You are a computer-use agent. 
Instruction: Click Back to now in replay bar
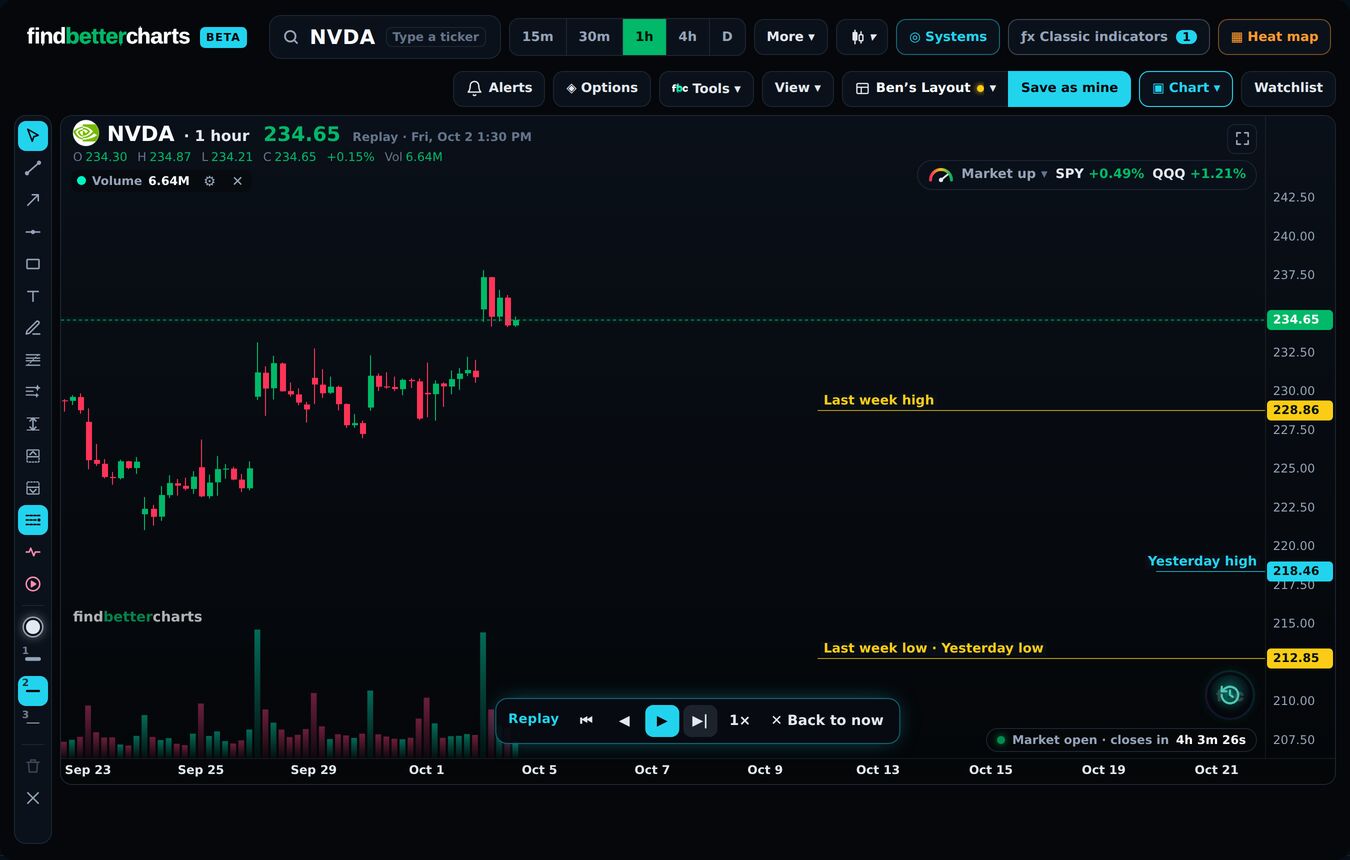(827, 721)
